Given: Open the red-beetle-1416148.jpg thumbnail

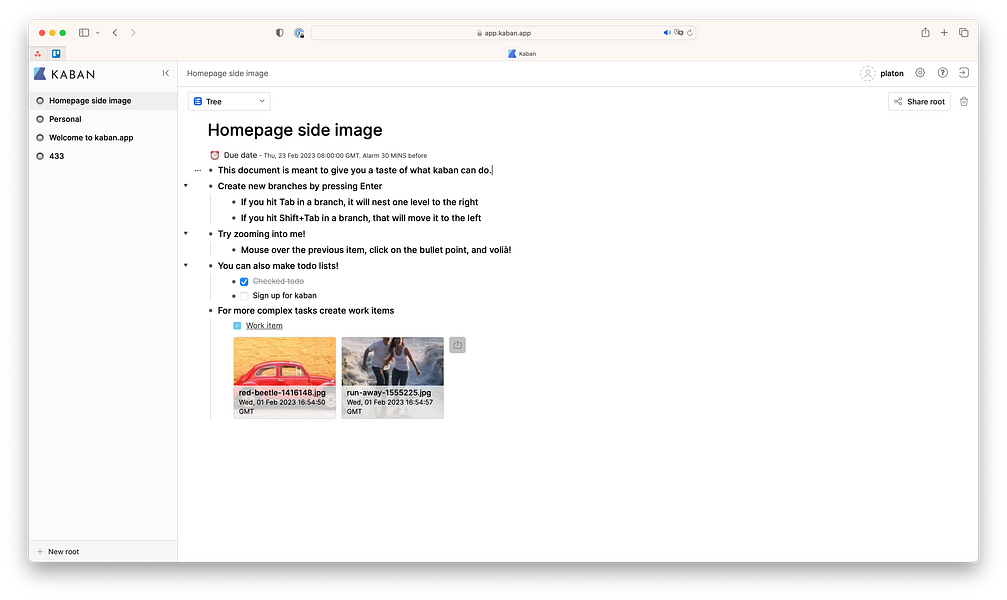Looking at the screenshot, I should tap(285, 378).
